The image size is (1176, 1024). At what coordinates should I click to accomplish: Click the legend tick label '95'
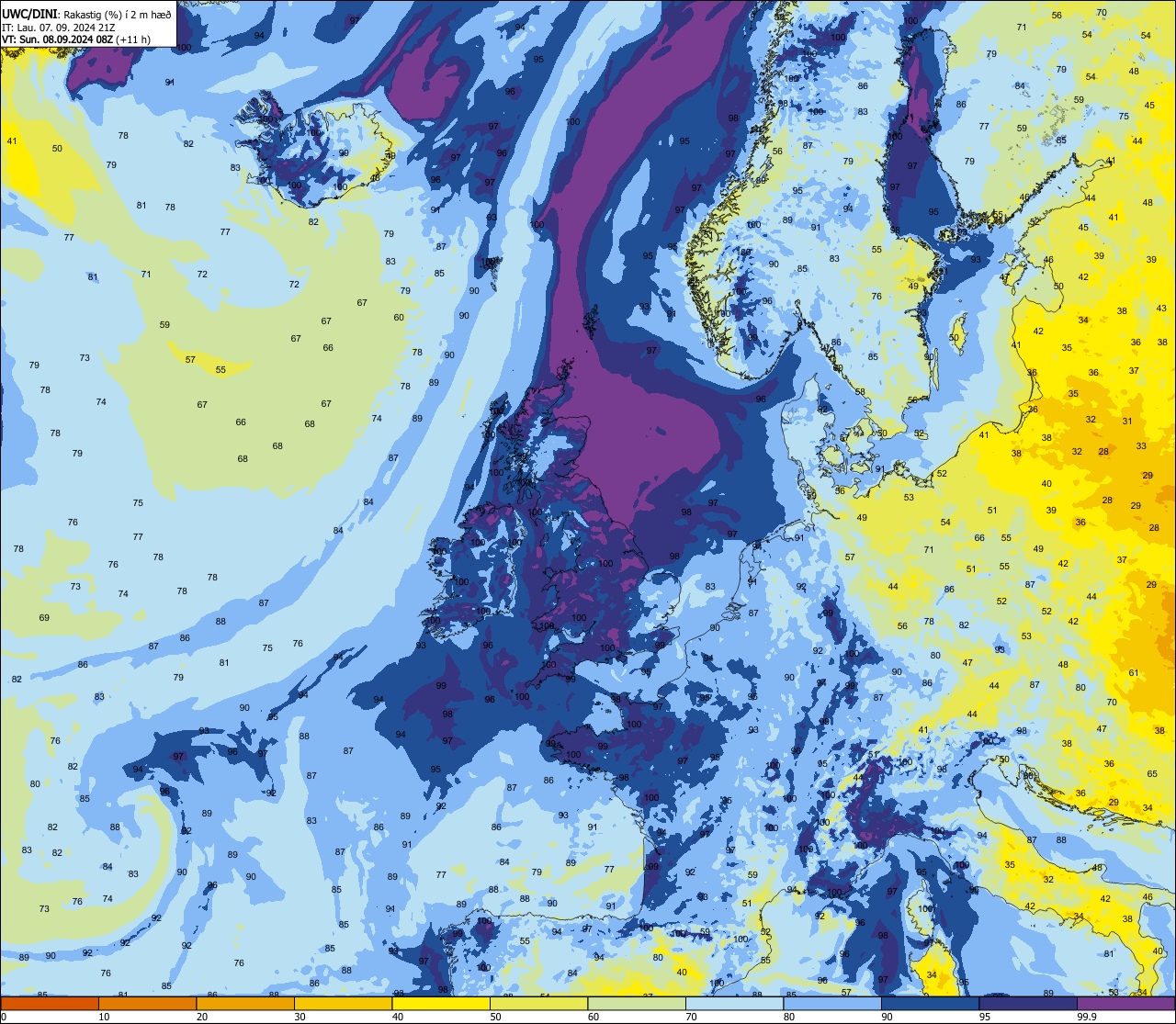pyautogui.click(x=985, y=1017)
